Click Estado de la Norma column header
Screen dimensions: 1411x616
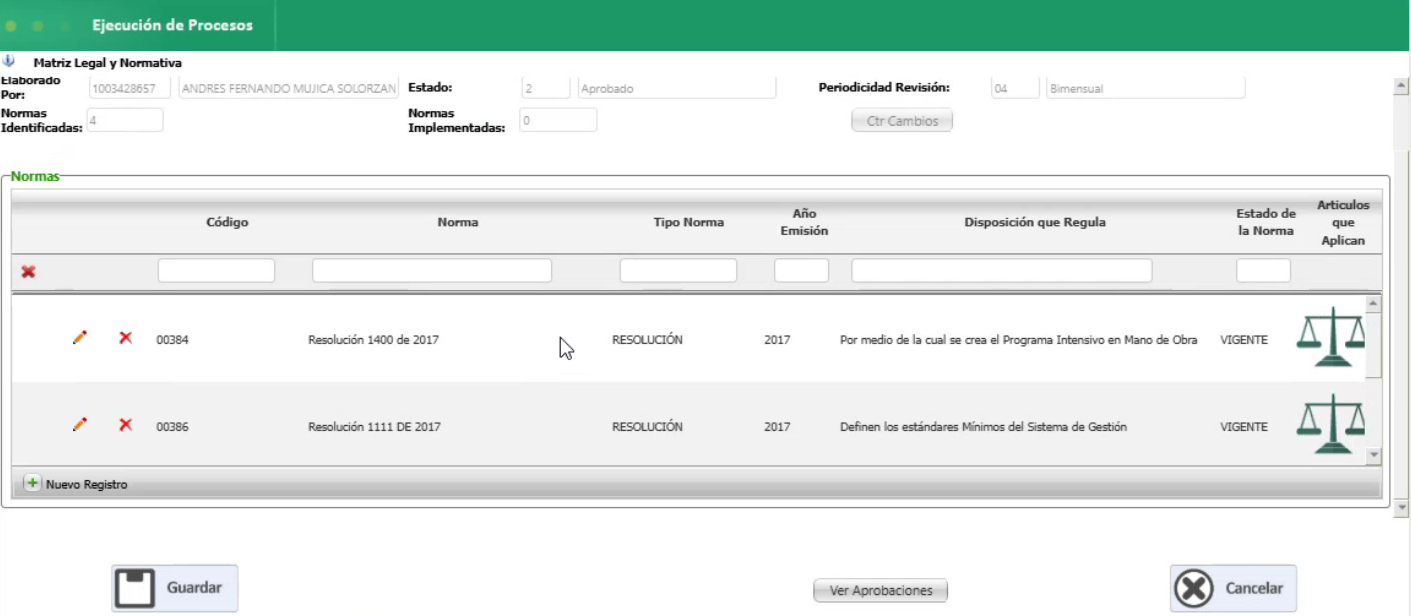tap(1265, 222)
